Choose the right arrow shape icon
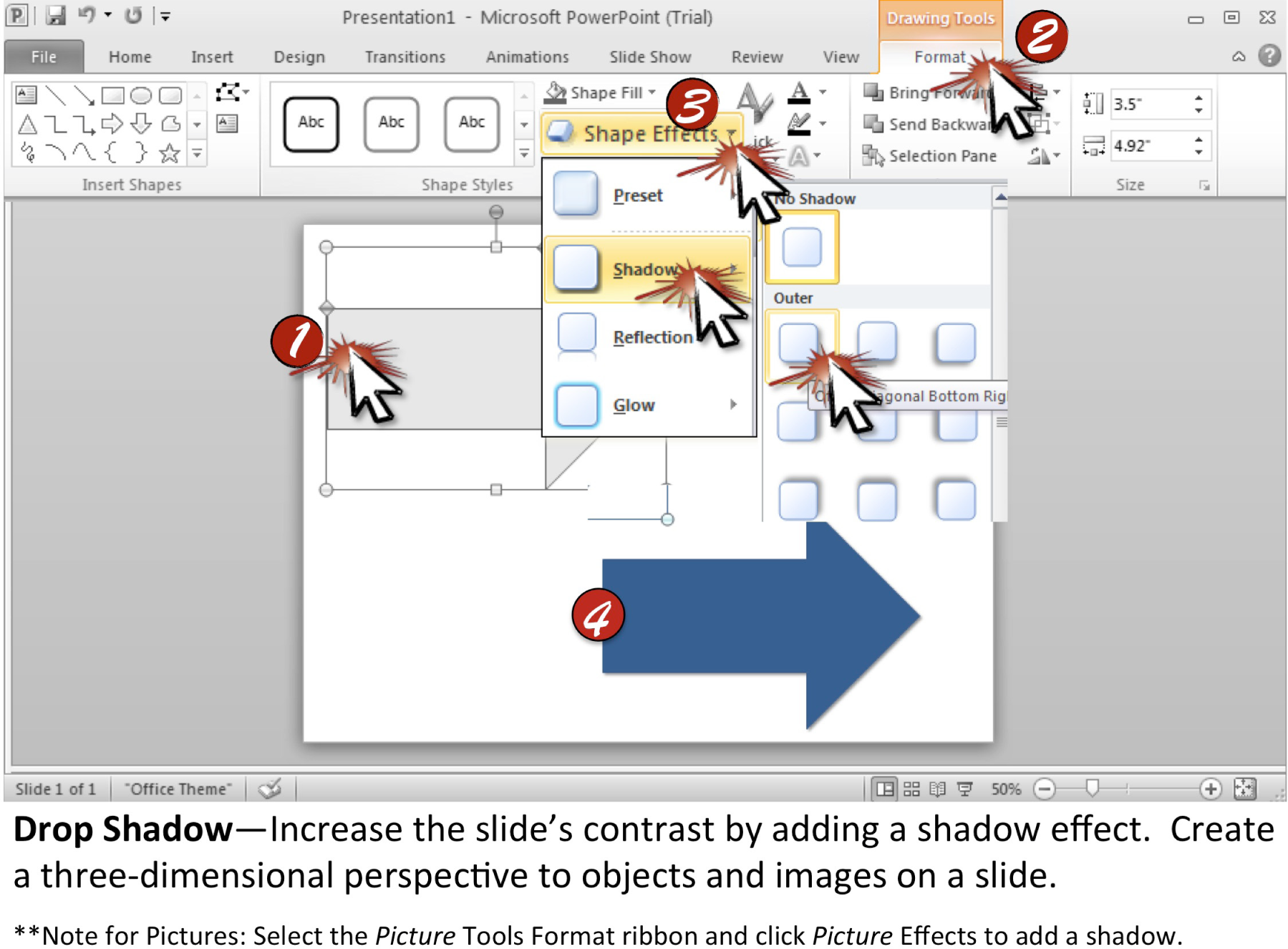1288x949 pixels. (x=112, y=124)
